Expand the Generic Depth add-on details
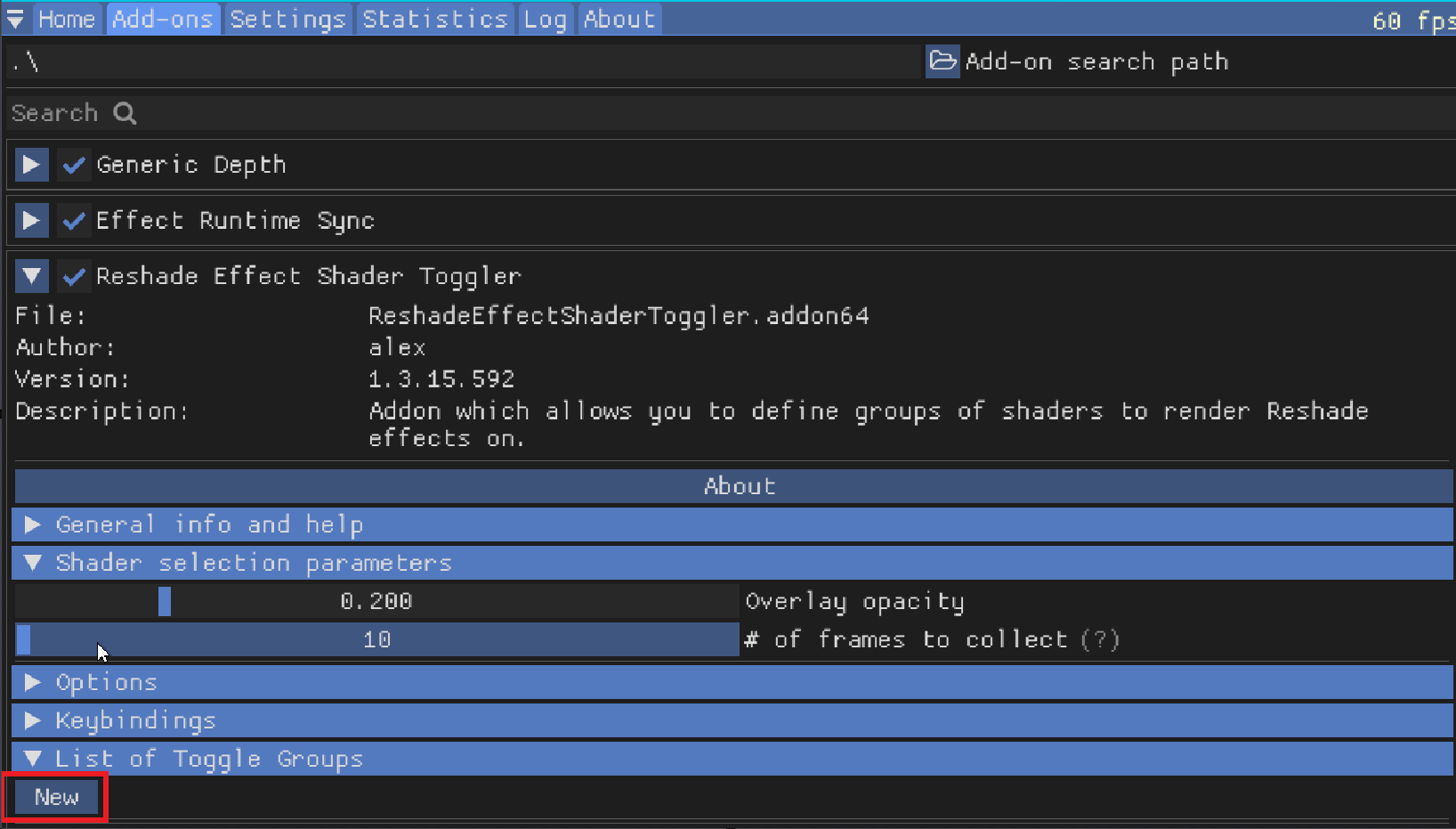 [x=31, y=165]
